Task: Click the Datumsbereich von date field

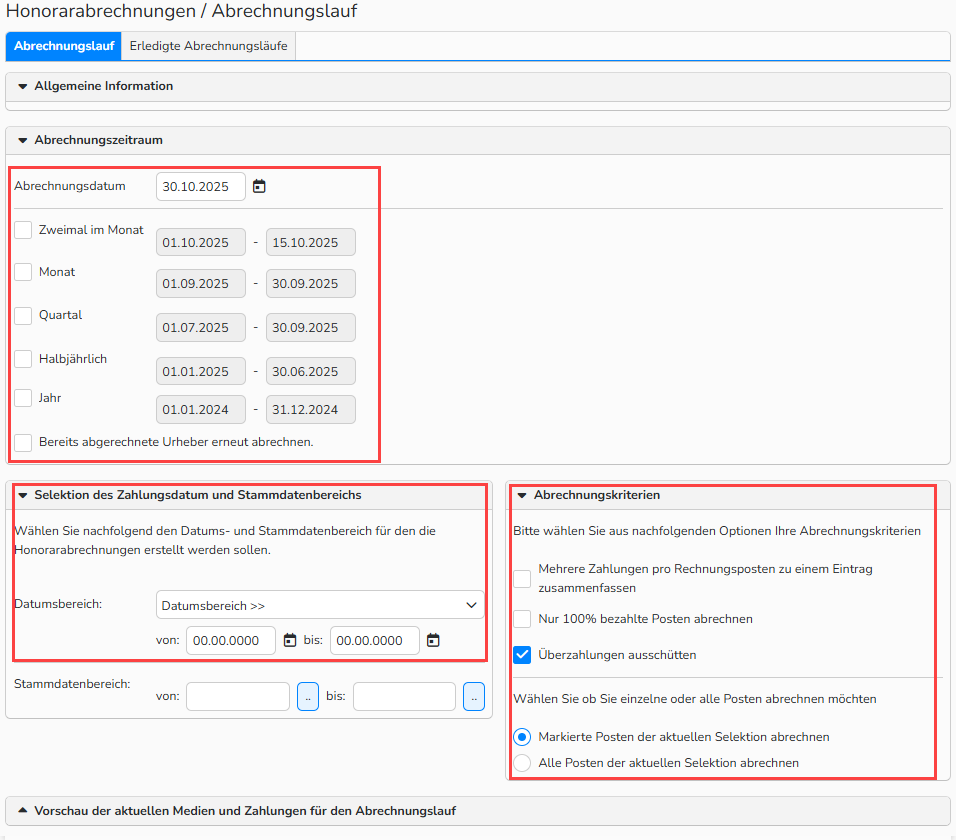Action: pyautogui.click(x=231, y=641)
